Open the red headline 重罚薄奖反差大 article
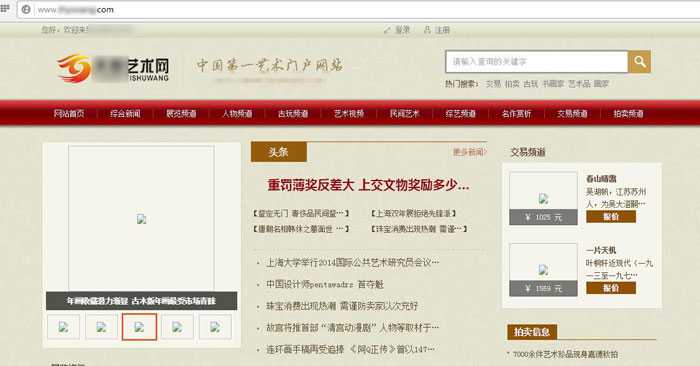 point(368,185)
